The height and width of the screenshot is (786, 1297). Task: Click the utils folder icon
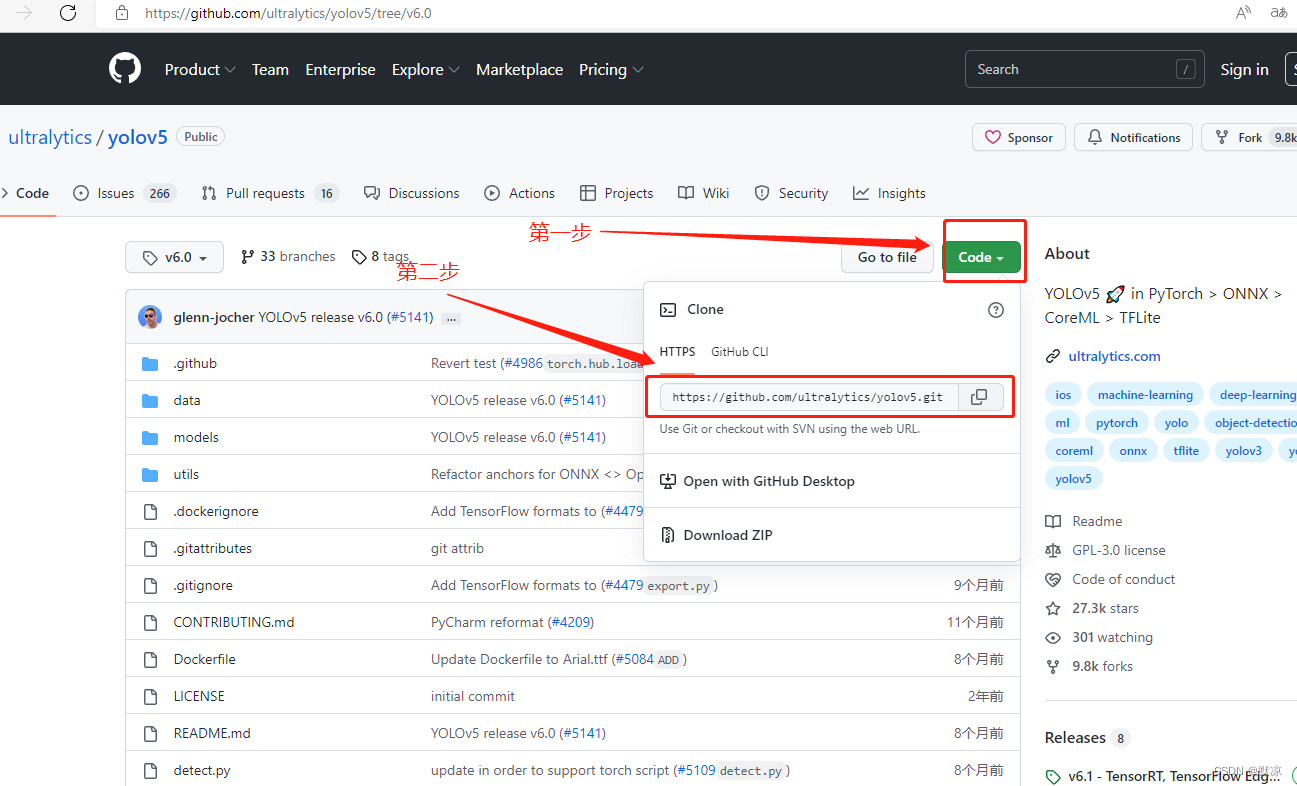150,474
